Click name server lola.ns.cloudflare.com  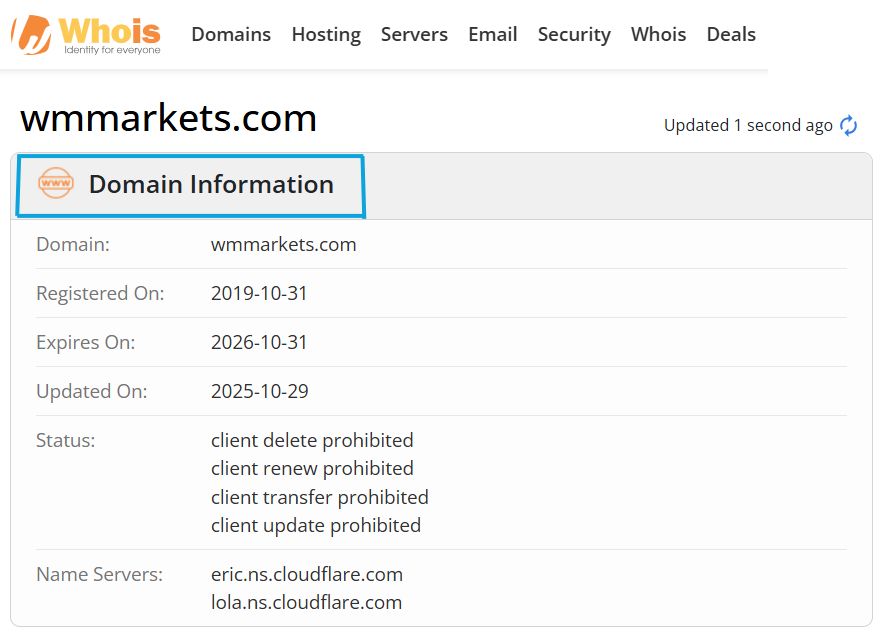(x=306, y=602)
